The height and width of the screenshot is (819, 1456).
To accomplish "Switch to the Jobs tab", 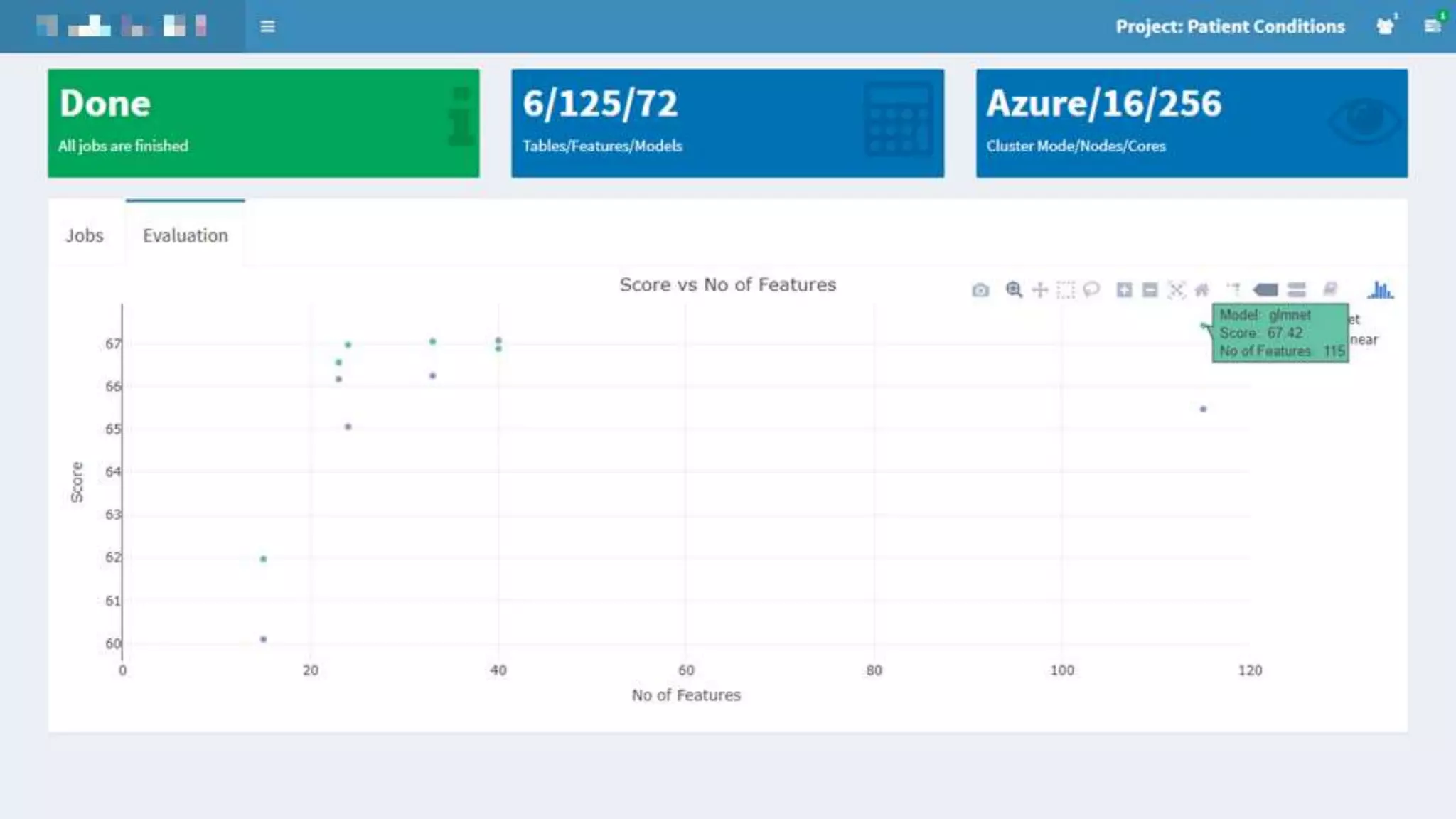I will (x=85, y=235).
